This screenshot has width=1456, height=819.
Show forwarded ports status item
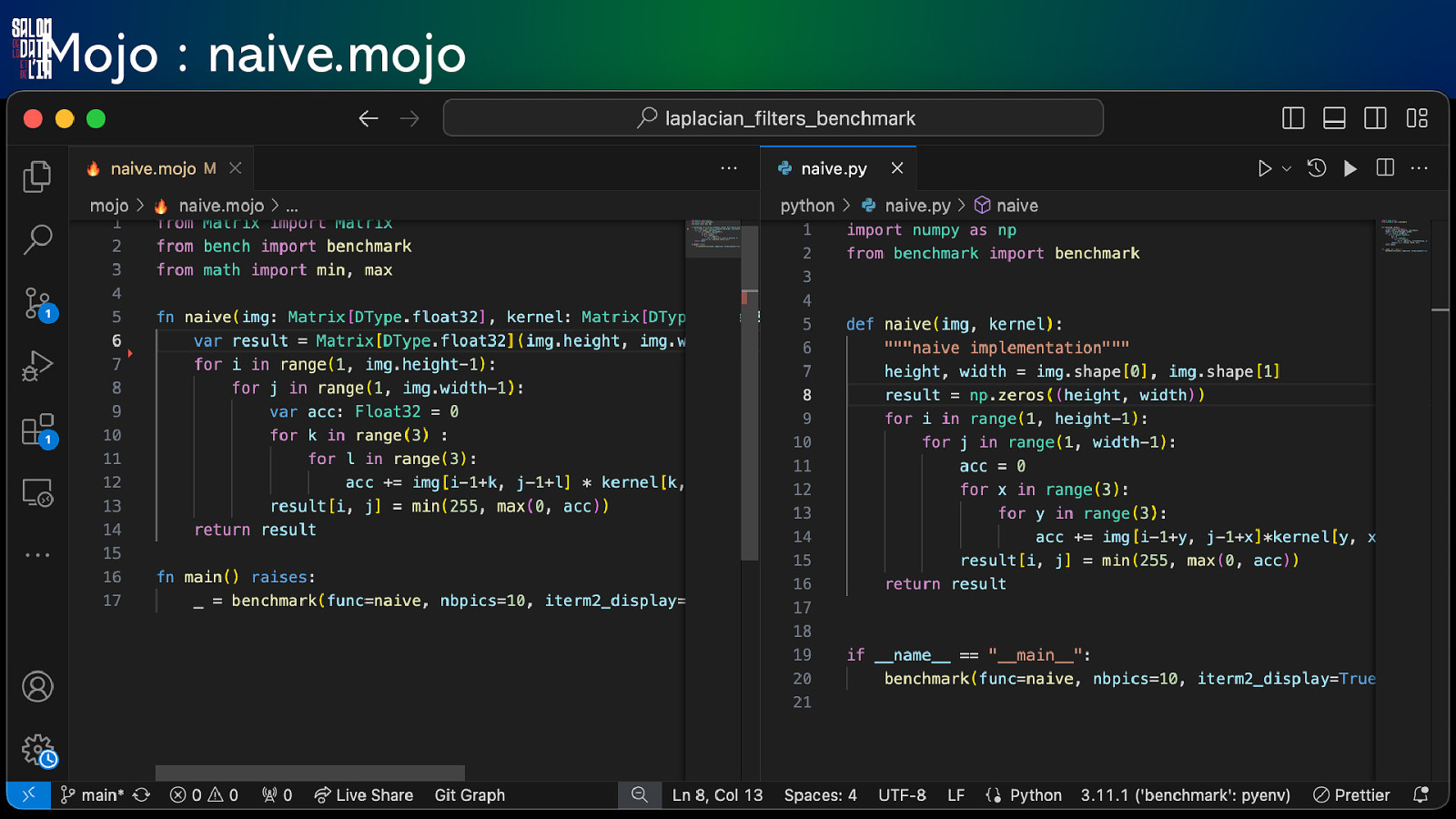278,794
